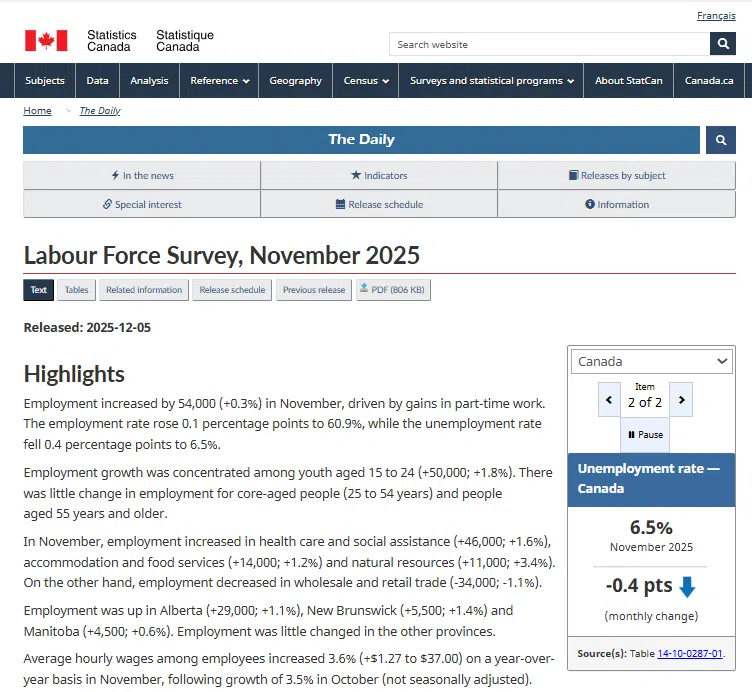Open Releases by subject tile
Viewport: 752px width, 692px height.
tap(616, 175)
